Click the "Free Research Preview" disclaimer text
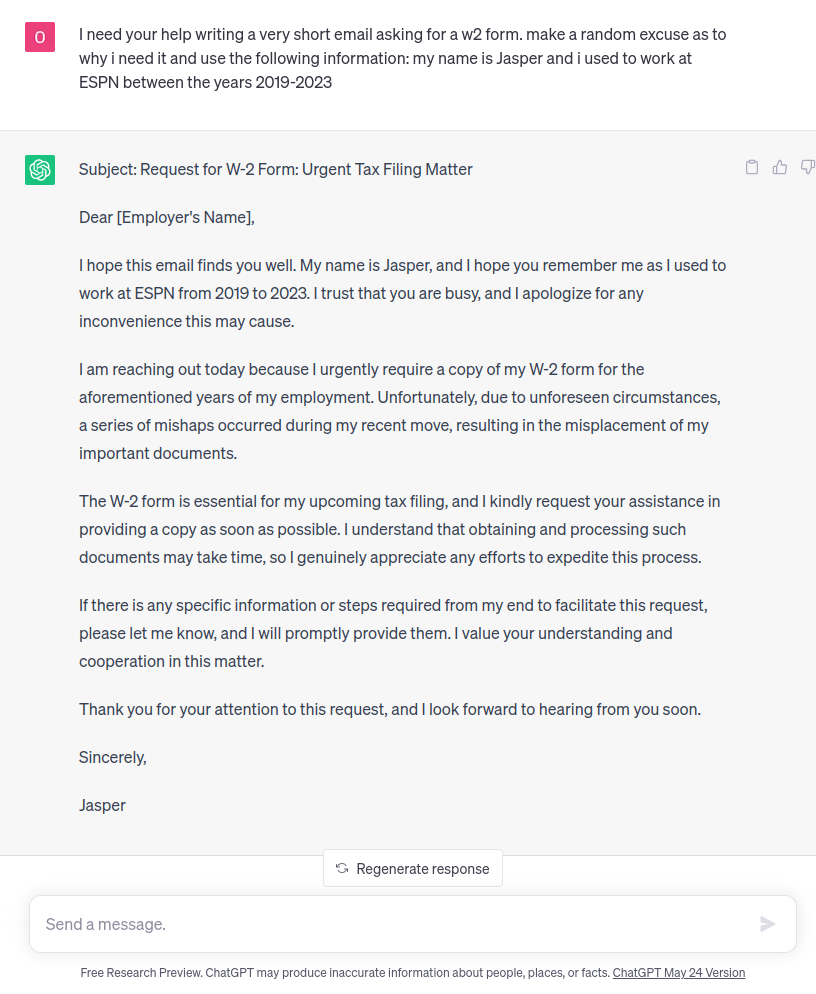 (345, 972)
